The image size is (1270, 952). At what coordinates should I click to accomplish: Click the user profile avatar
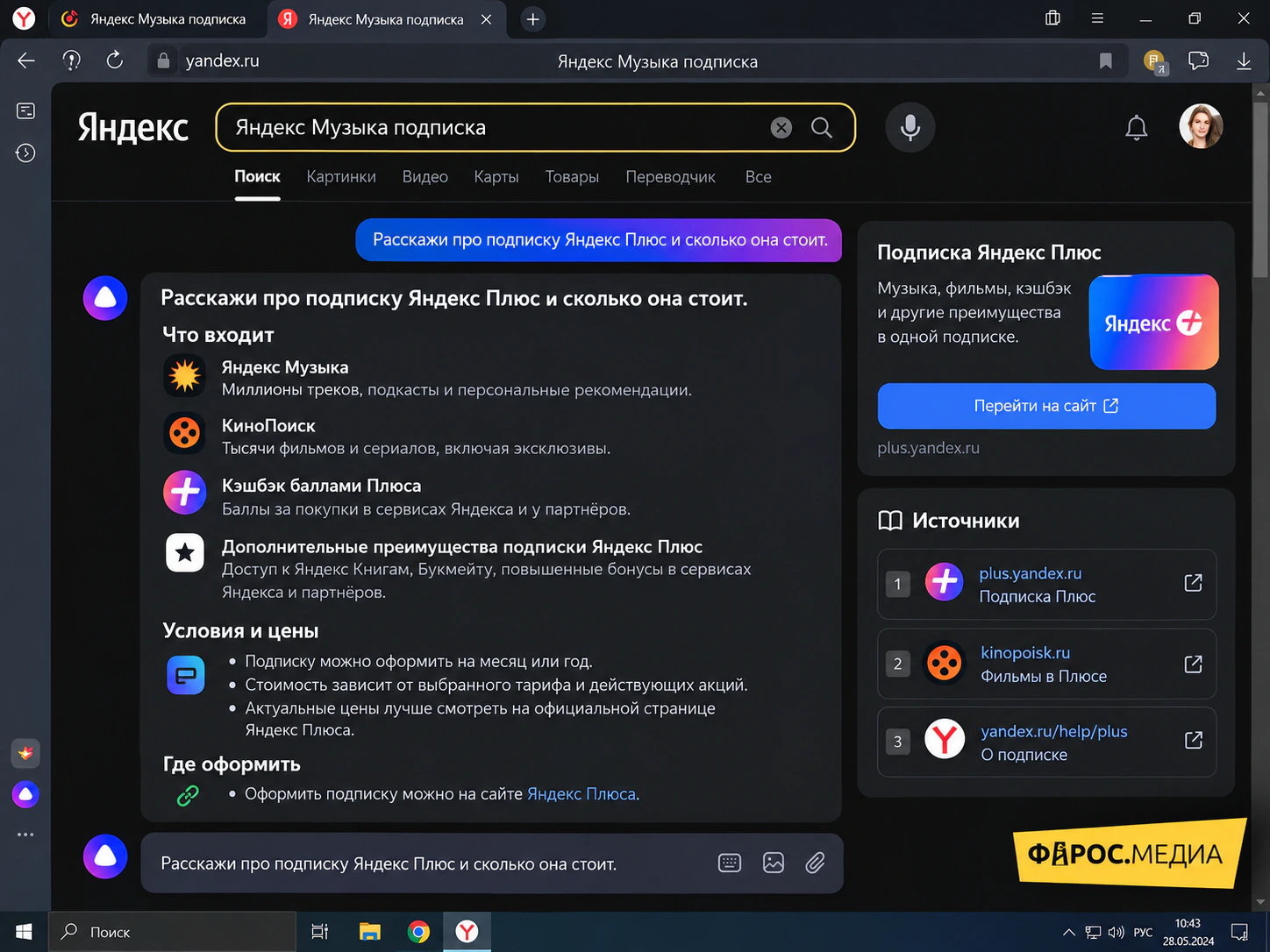(x=1201, y=127)
